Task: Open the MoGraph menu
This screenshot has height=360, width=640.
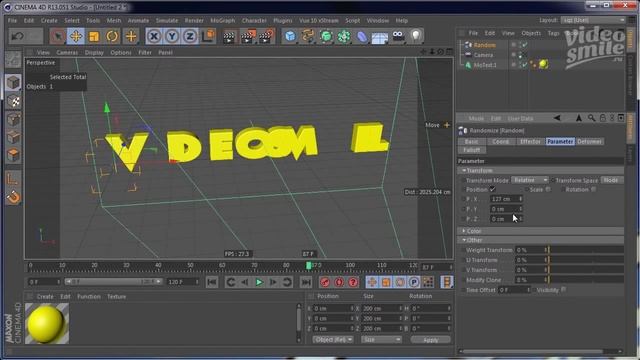Action: click(223, 20)
